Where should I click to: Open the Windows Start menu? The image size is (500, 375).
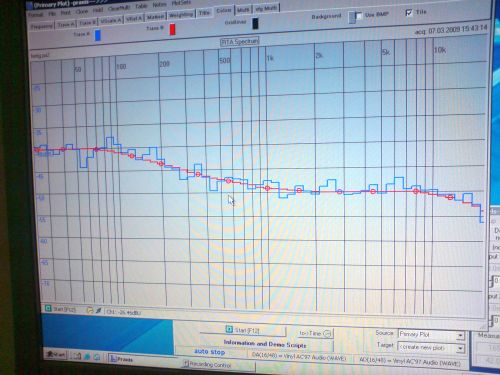point(56,355)
